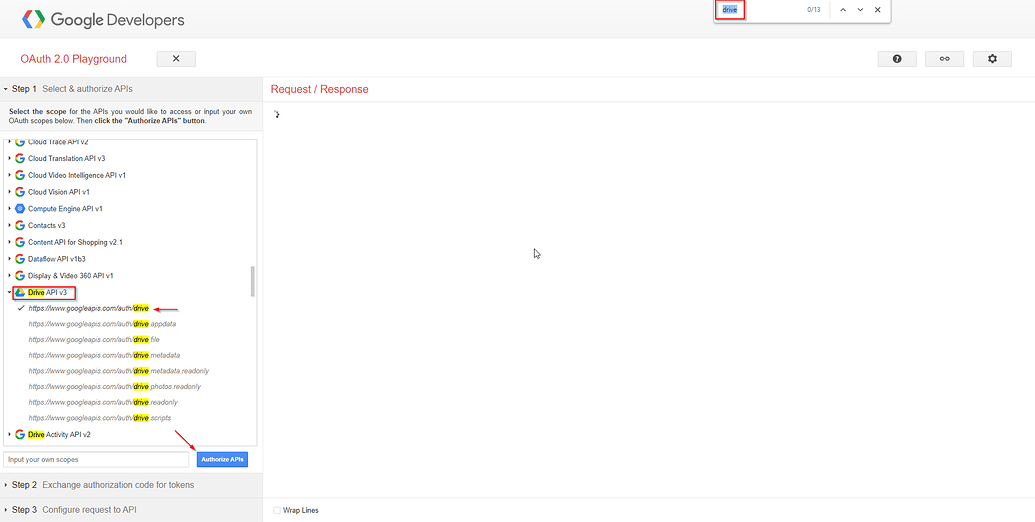Click the Google Developers logo
The image size is (1035, 522).
103,20
